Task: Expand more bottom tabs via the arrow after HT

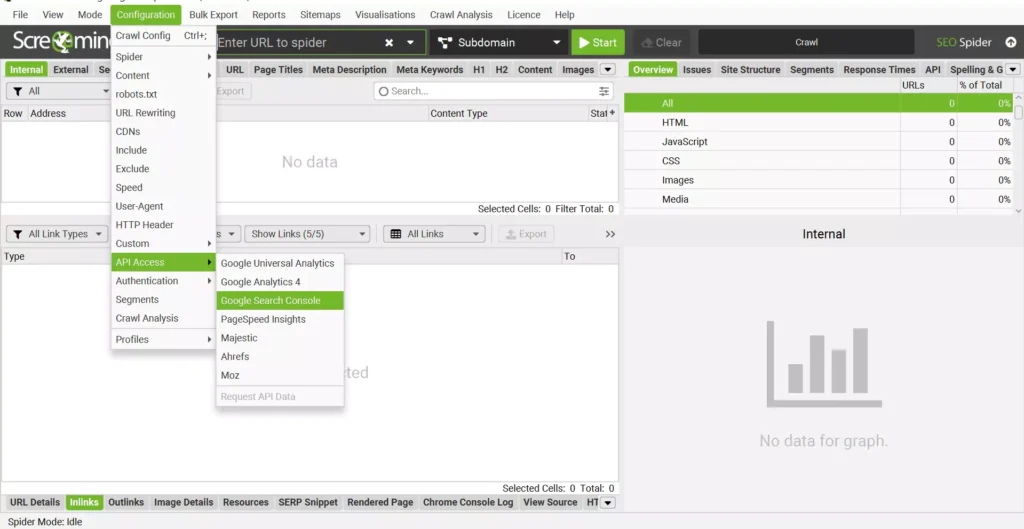Action: coord(607,502)
